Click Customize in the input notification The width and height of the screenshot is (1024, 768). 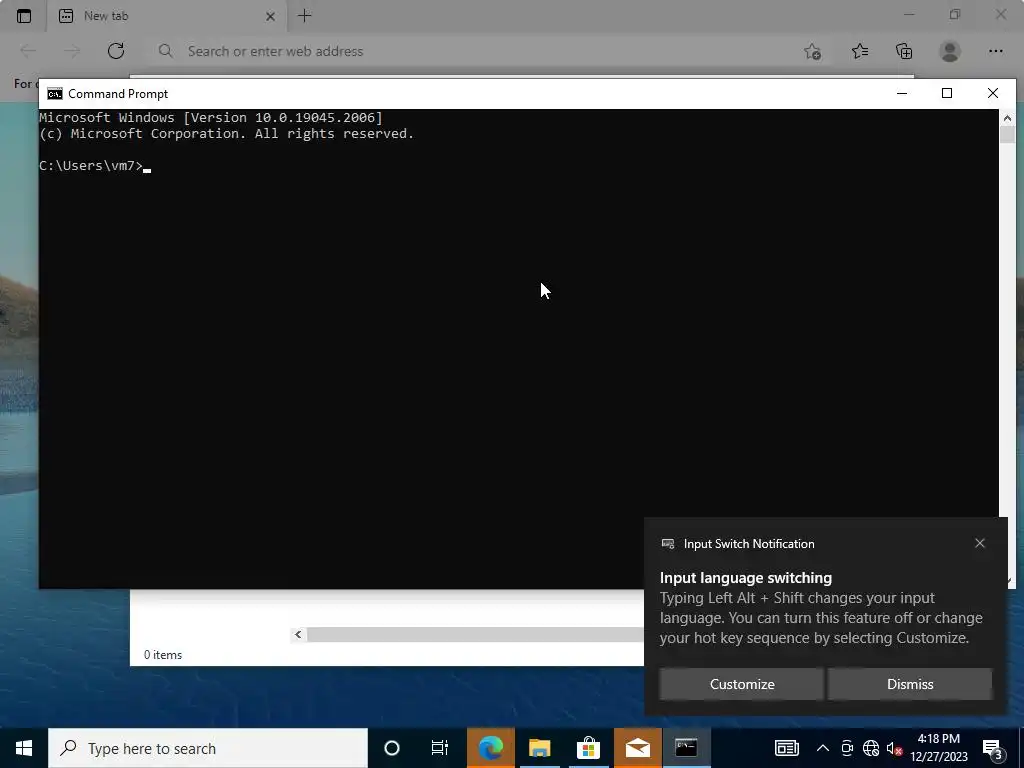click(x=741, y=684)
